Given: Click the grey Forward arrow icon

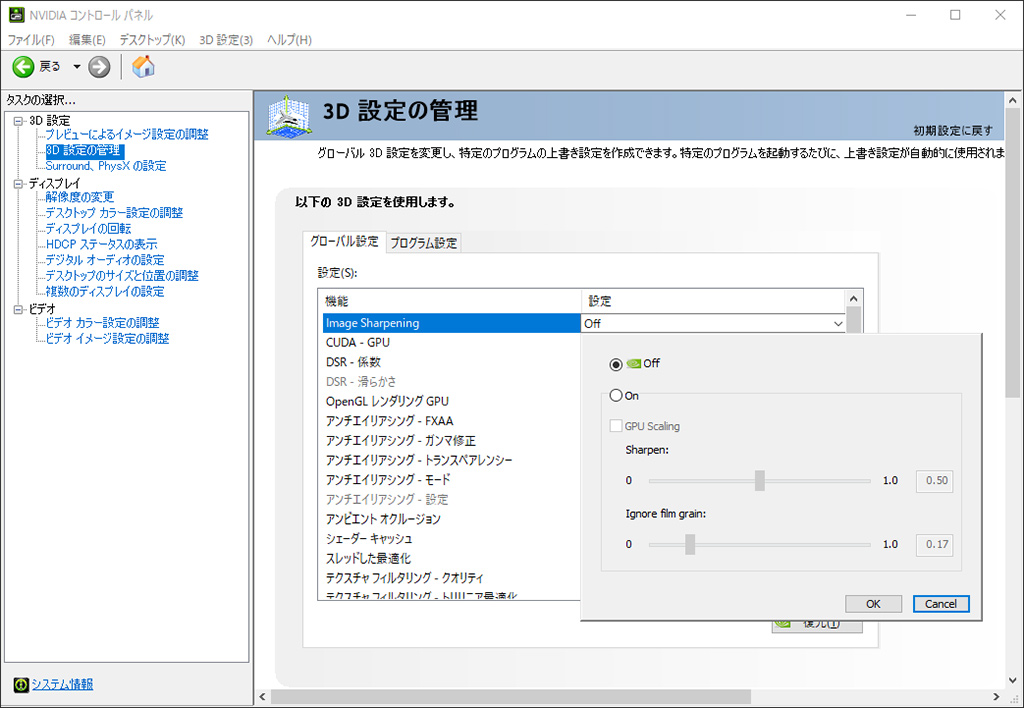Looking at the screenshot, I should [x=99, y=67].
